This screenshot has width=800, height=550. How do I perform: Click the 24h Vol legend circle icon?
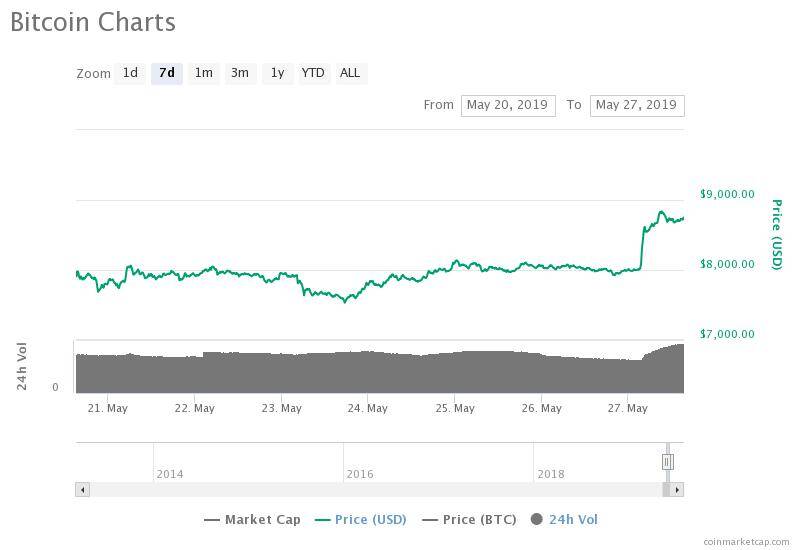(537, 519)
